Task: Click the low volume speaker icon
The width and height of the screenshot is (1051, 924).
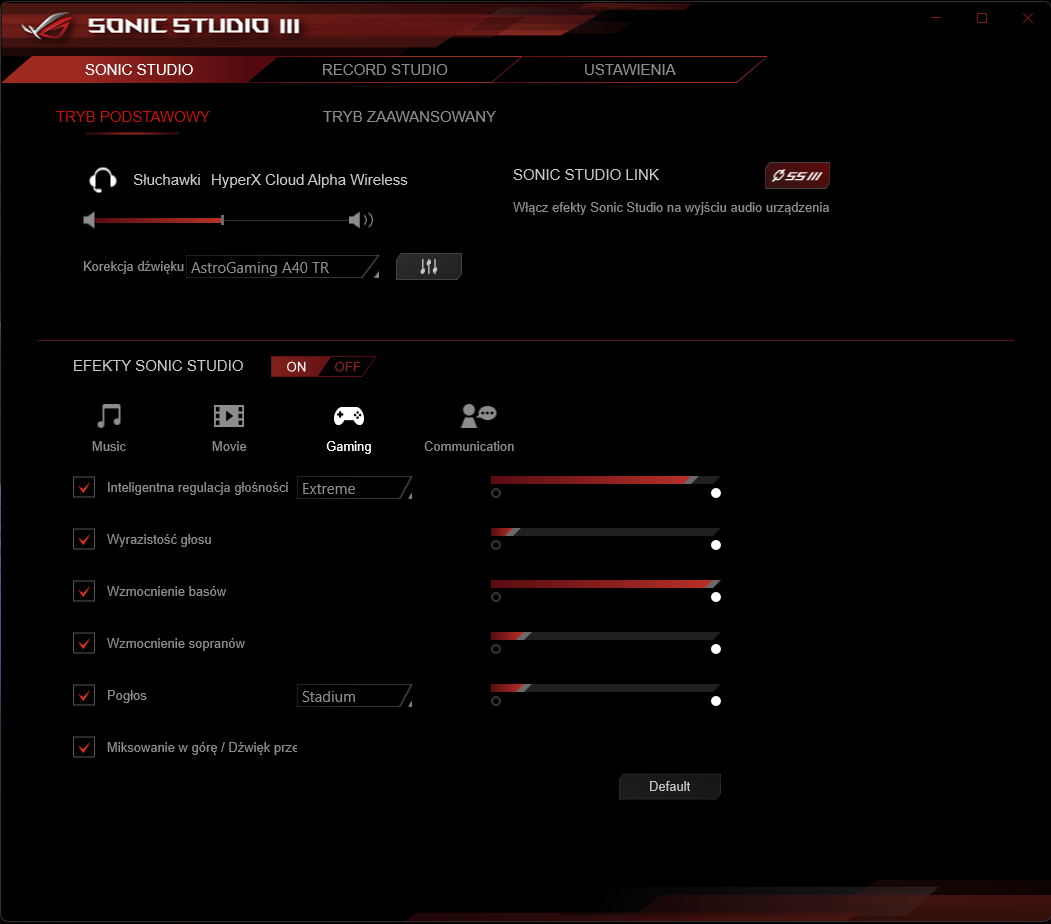Action: [89, 220]
